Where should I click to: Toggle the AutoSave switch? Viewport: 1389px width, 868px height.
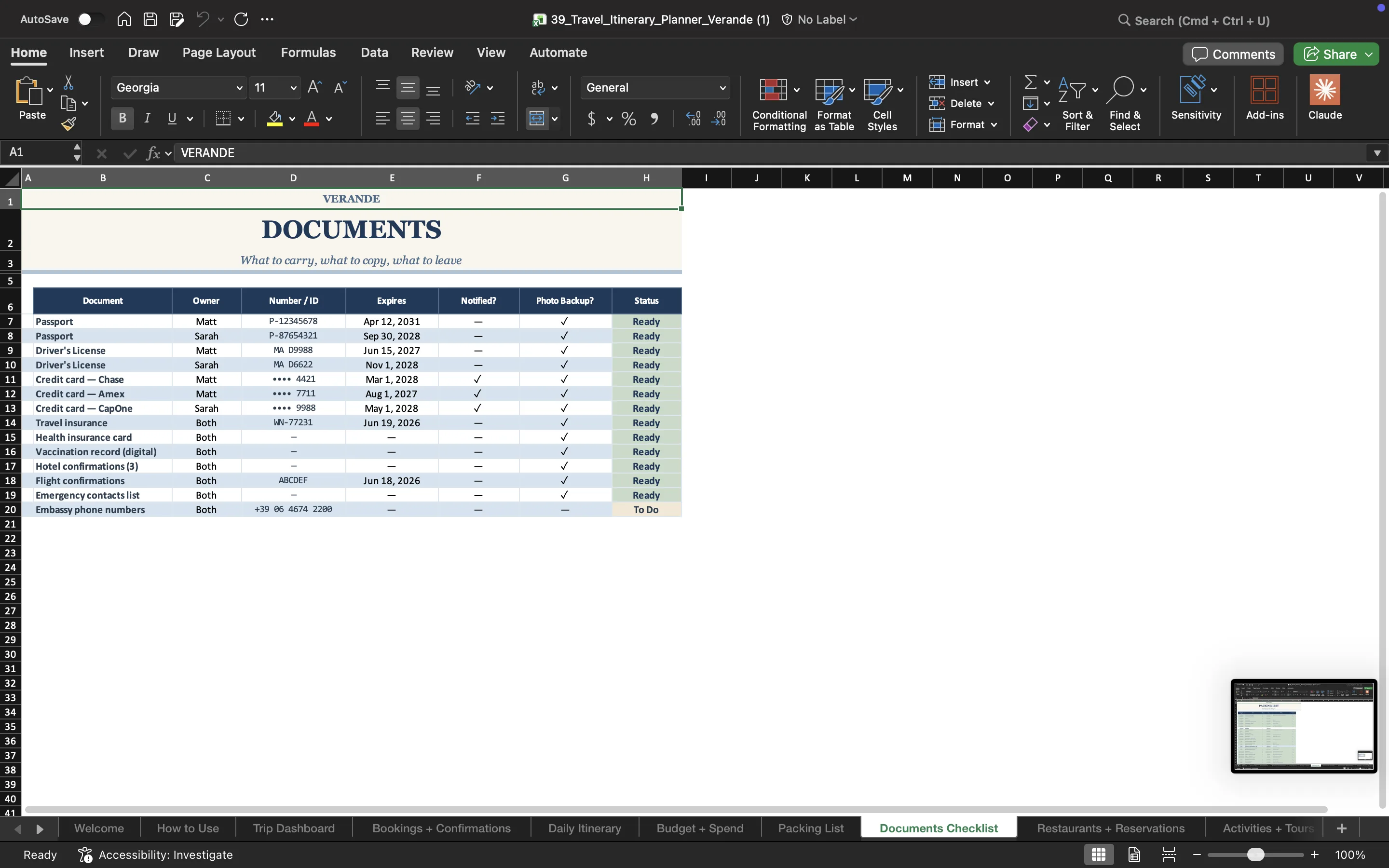pyautogui.click(x=90, y=19)
